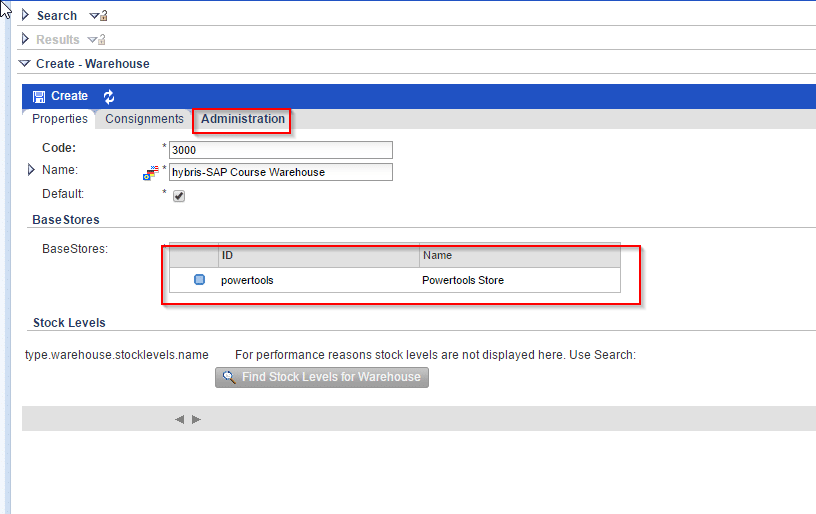Viewport: 816px width, 514px height.
Task: Click Find Stock Levels for Warehouse button
Action: tap(322, 377)
